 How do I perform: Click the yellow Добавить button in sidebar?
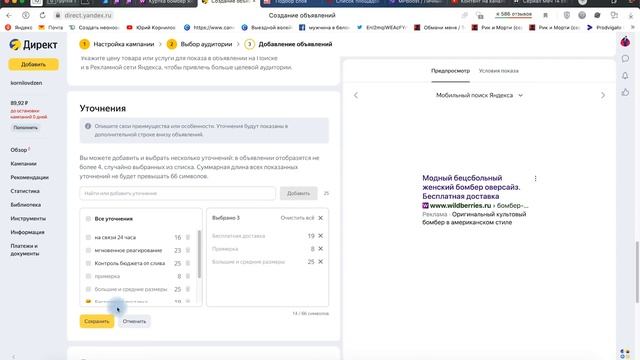click(x=33, y=64)
